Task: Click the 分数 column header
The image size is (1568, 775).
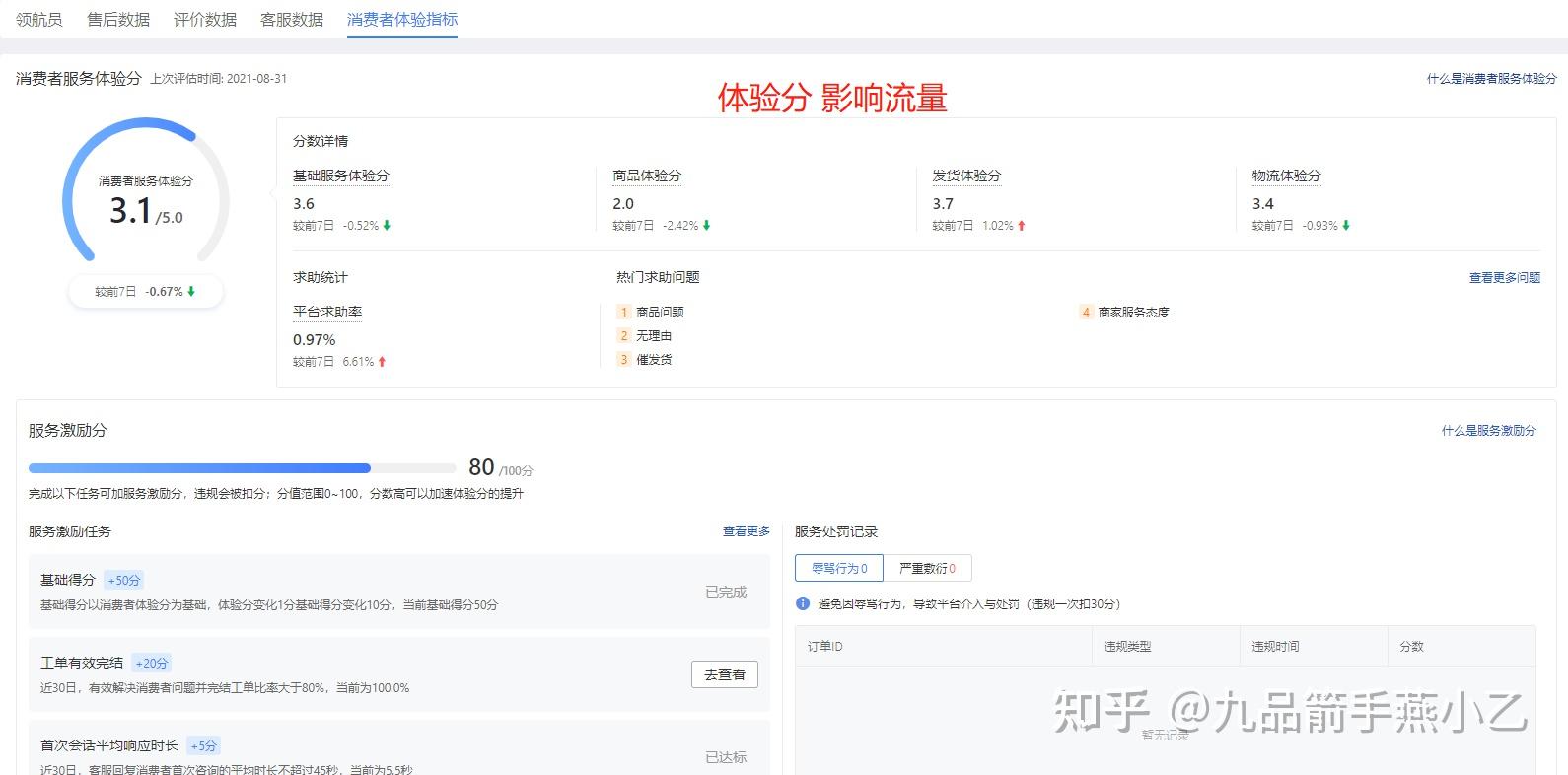Action: (x=1411, y=647)
